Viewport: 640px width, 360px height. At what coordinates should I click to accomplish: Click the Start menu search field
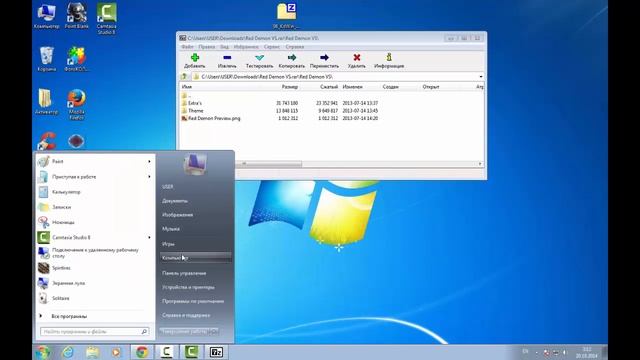click(95, 331)
